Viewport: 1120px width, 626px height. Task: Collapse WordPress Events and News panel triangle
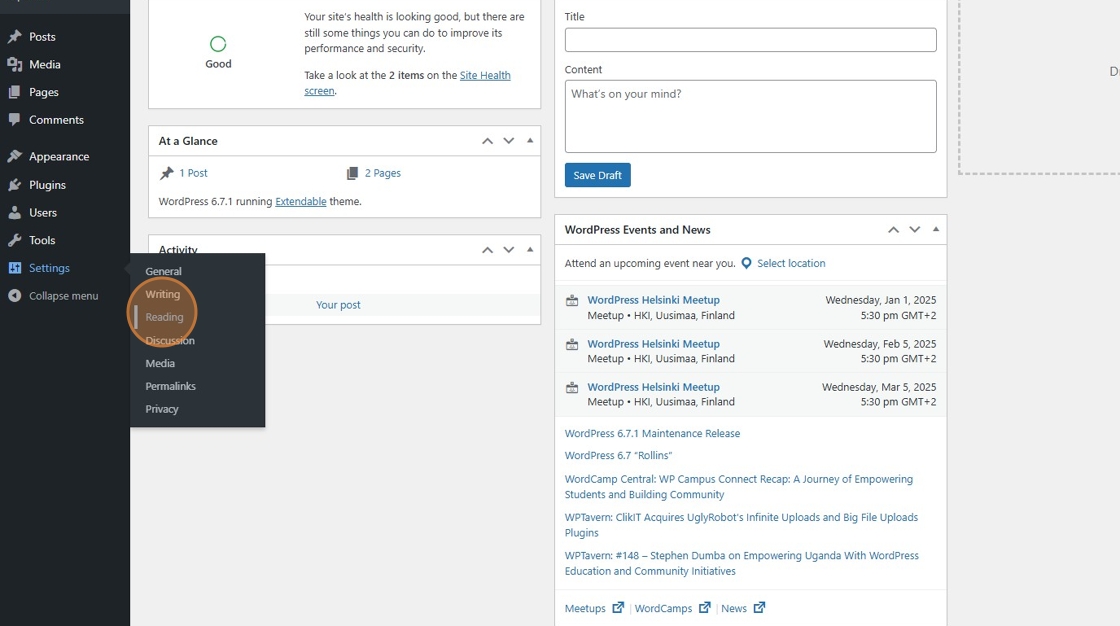[936, 229]
